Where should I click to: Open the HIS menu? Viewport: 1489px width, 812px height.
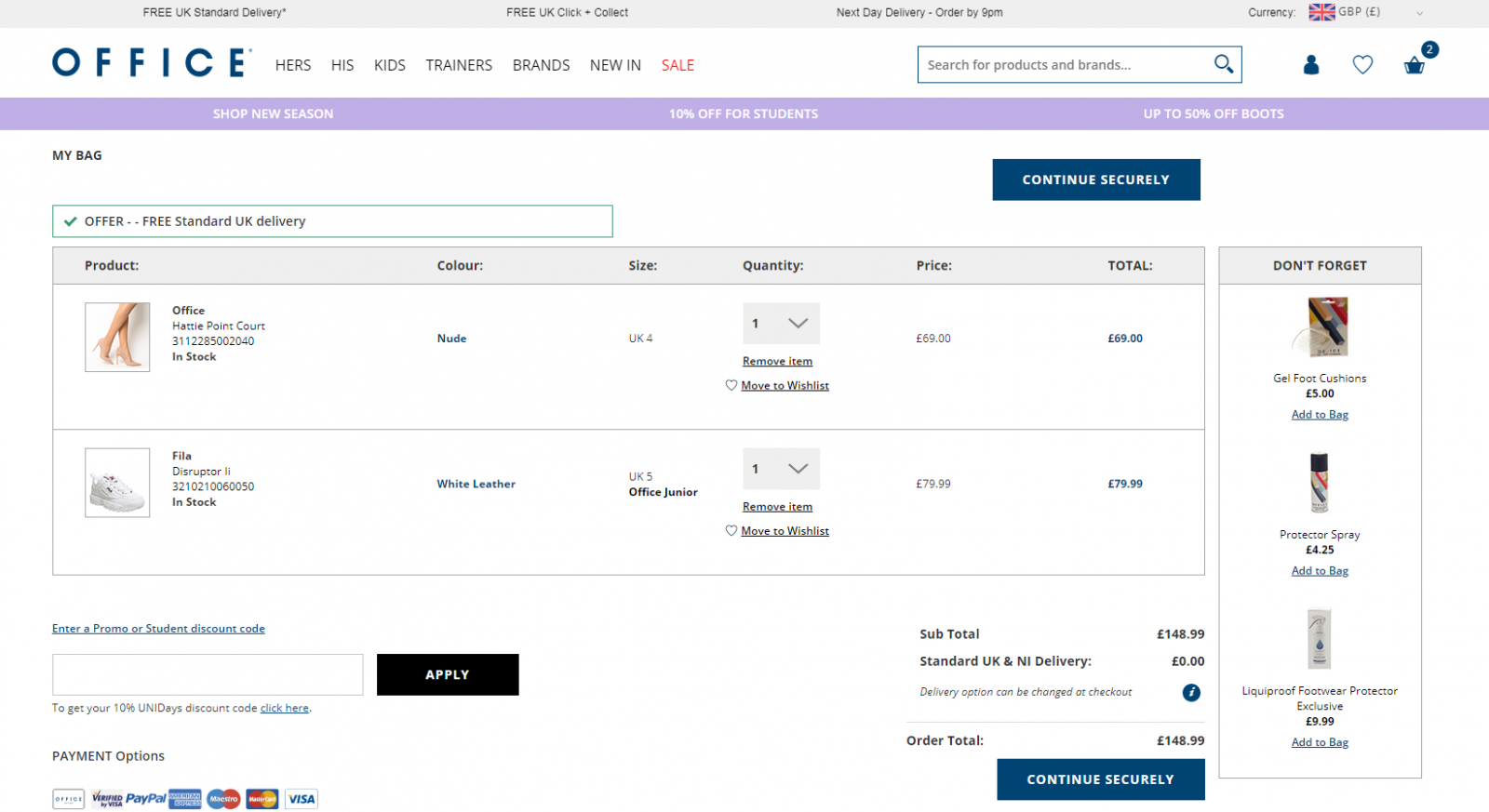(x=342, y=65)
